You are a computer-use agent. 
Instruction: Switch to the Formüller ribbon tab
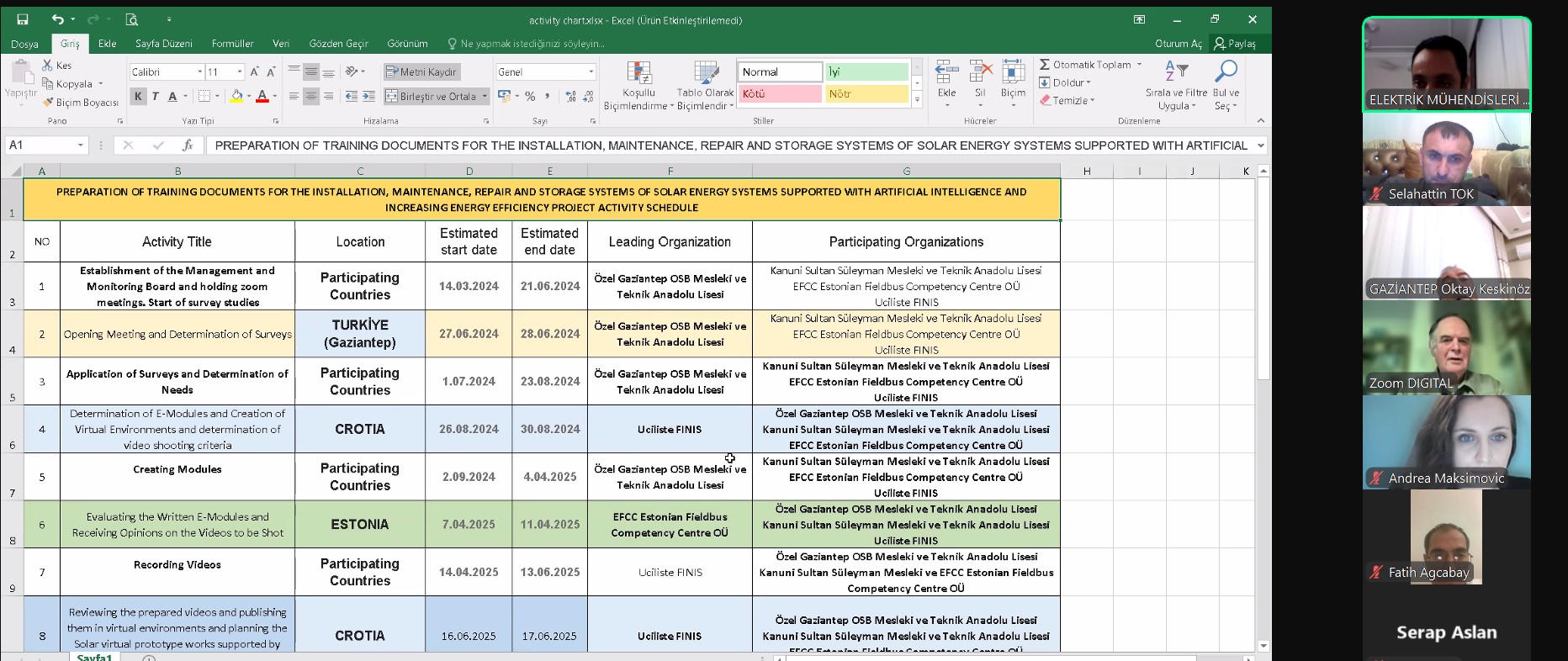(232, 44)
